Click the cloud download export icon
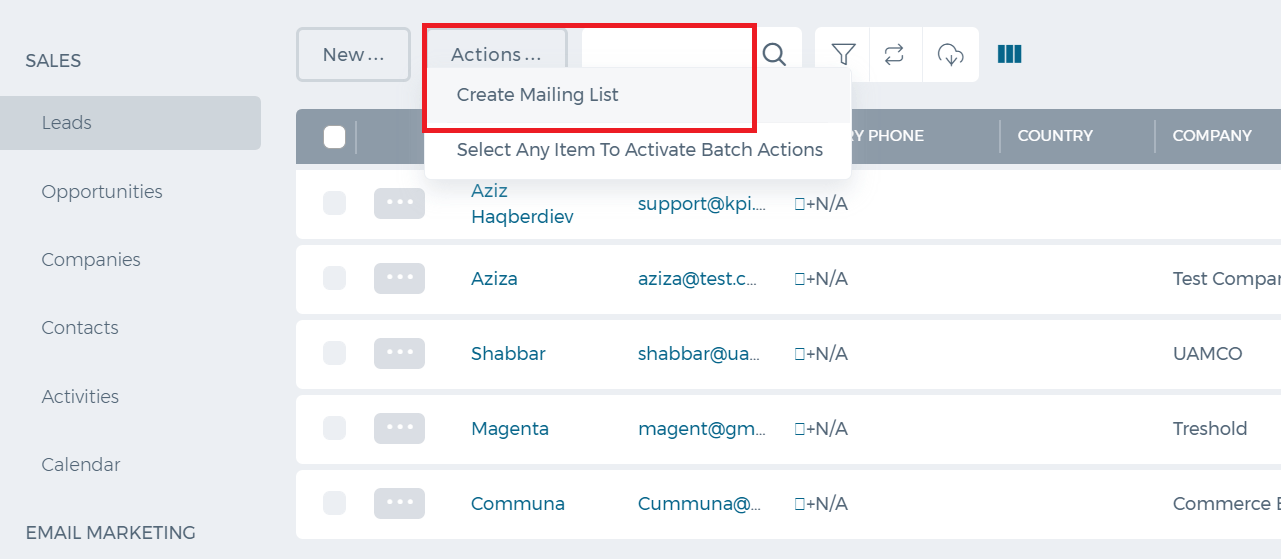The width and height of the screenshot is (1281, 559). pos(950,54)
